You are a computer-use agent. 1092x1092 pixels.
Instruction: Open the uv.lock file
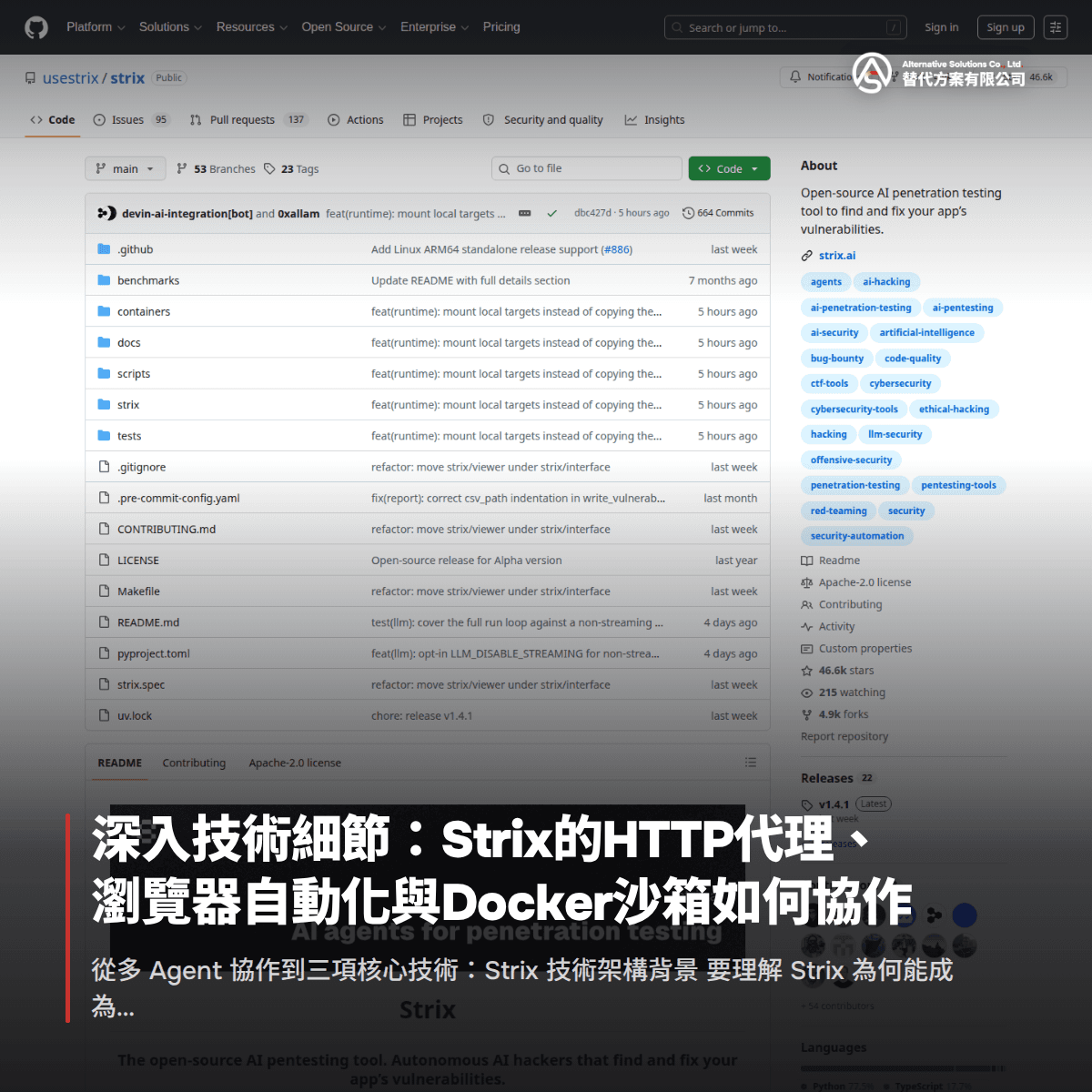135,716
